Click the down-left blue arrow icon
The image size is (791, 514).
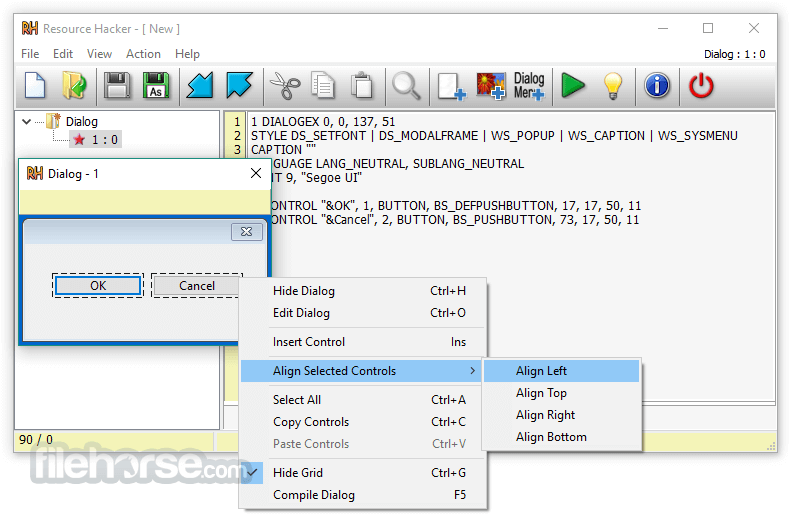[x=200, y=85]
